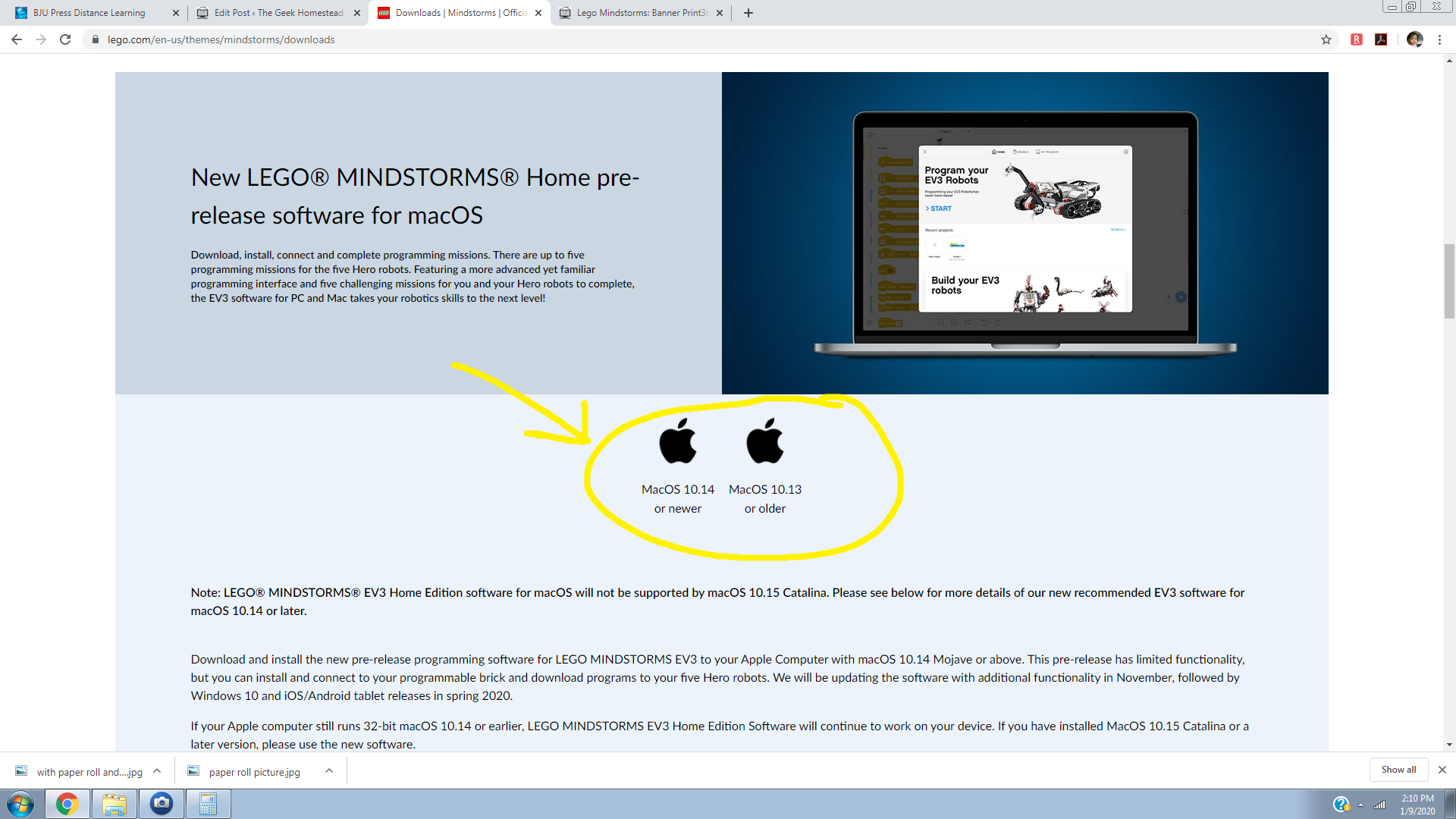Open the Windows Start menu orb
The width and height of the screenshot is (1456, 819).
coord(20,804)
